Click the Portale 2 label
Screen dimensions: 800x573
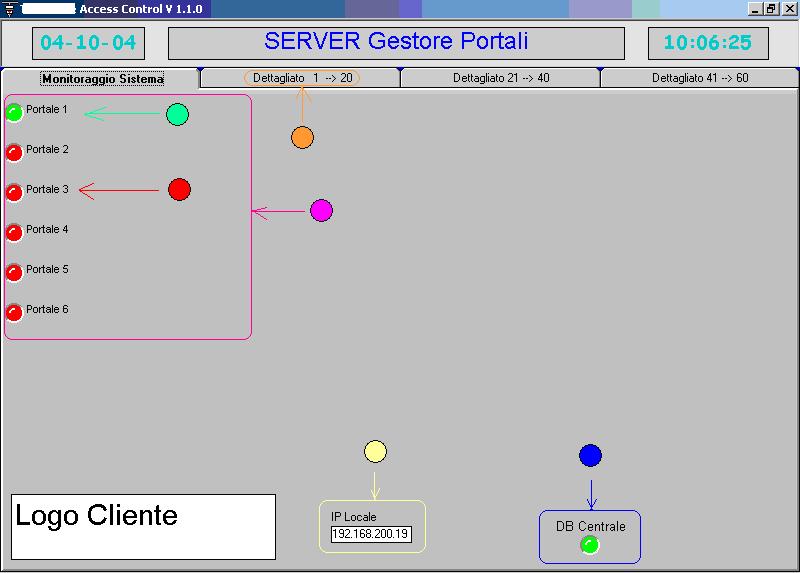(47, 150)
